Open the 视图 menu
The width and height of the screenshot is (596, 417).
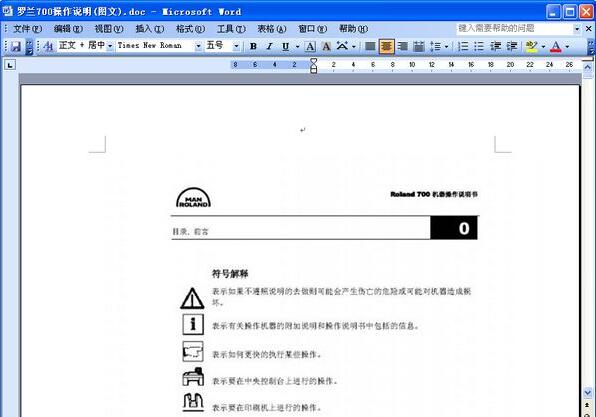pyautogui.click(x=109, y=29)
